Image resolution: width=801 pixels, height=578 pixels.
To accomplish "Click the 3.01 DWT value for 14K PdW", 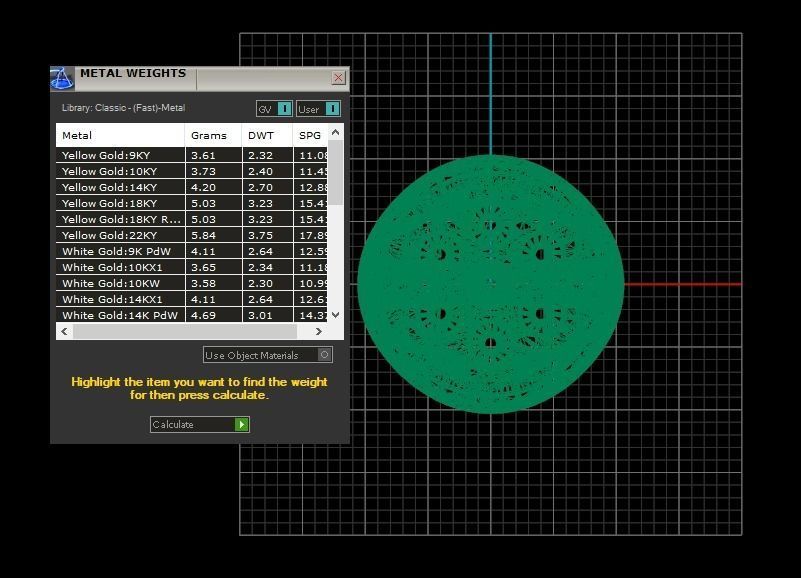I will click(261, 315).
